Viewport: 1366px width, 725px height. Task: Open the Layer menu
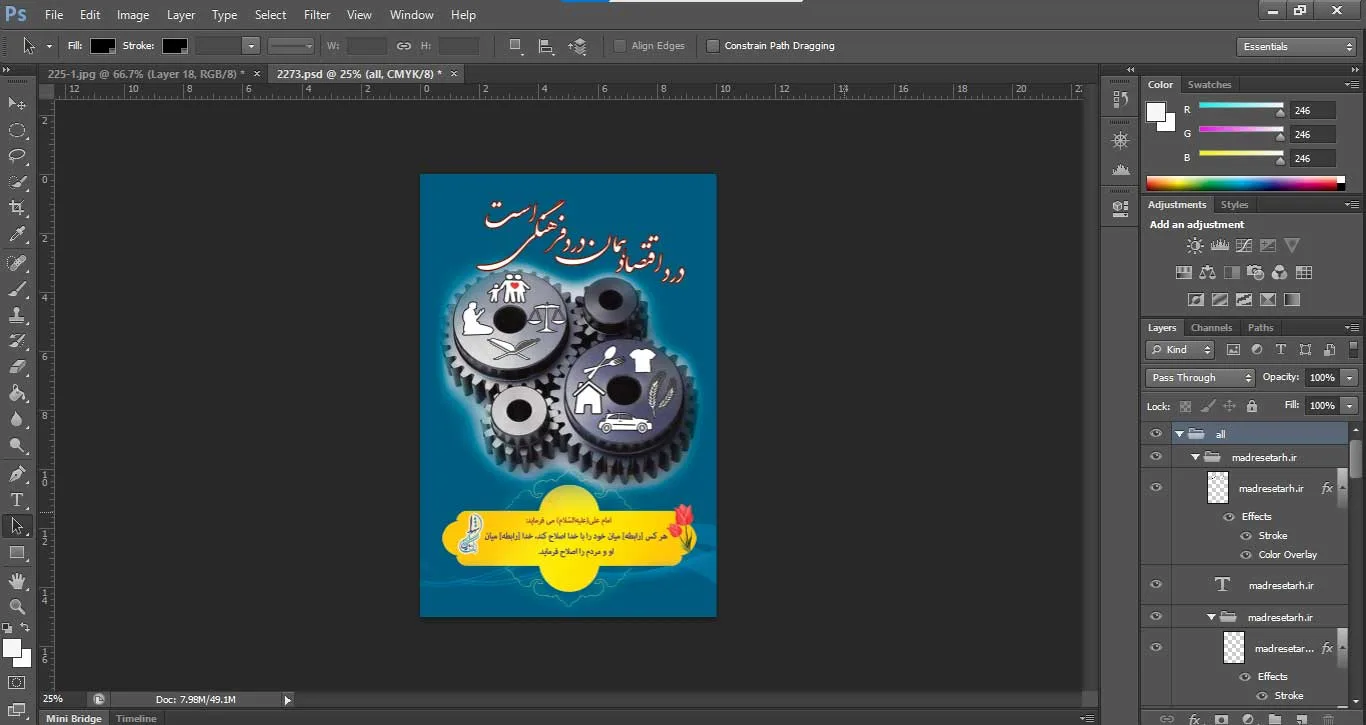(181, 15)
